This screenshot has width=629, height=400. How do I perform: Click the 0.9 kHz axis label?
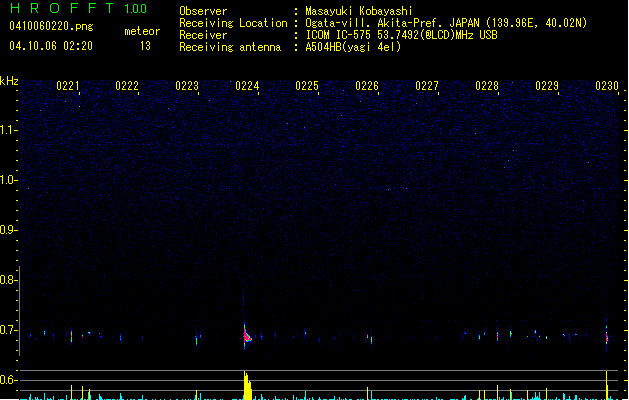(8, 230)
